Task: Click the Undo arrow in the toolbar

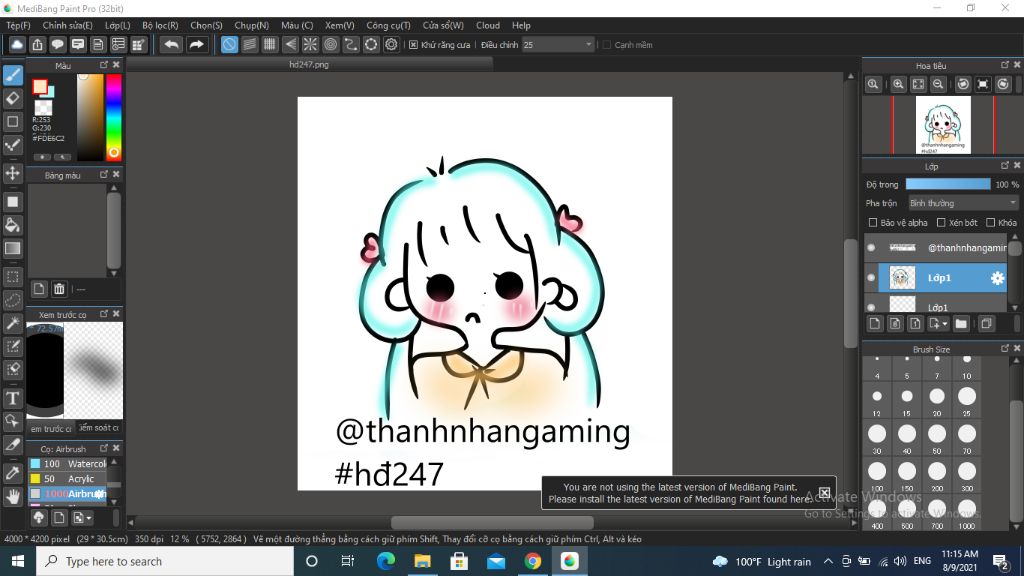Action: [170, 44]
